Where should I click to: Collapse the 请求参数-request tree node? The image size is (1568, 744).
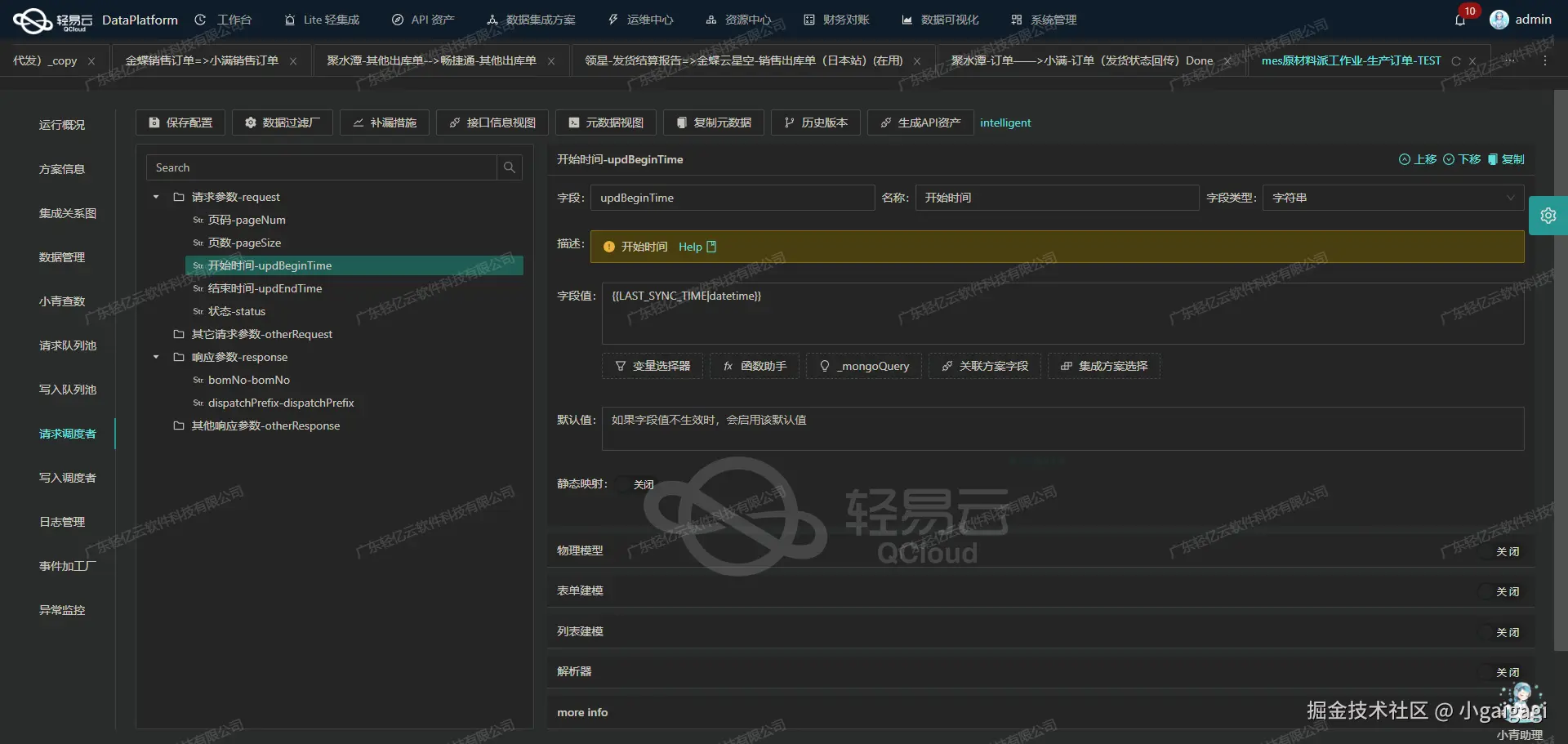tap(155, 197)
